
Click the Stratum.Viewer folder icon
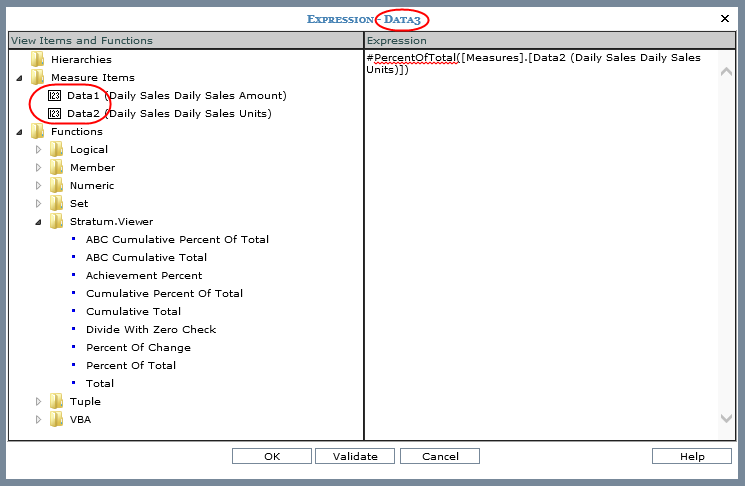tap(57, 222)
